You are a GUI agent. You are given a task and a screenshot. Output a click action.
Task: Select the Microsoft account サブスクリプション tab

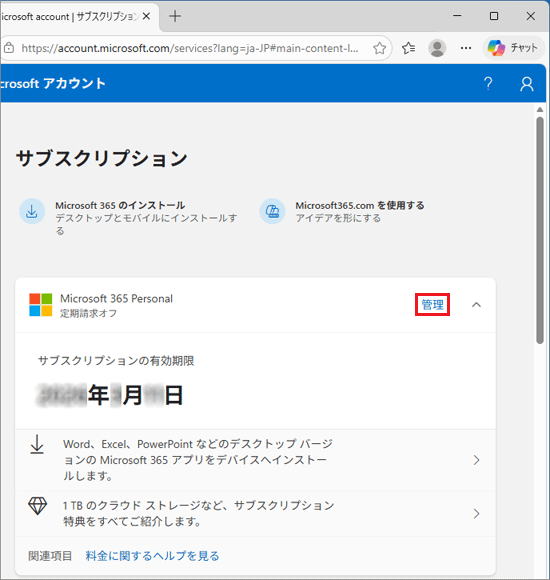tap(70, 16)
